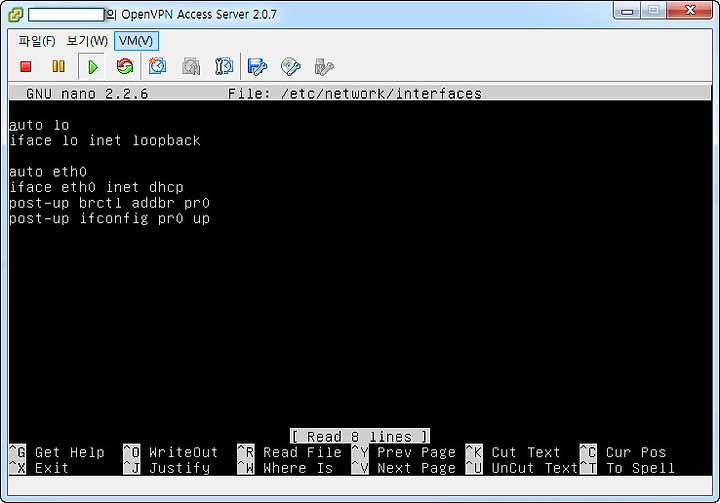Maximize the VM console window
720x503 pixels.
[654, 11]
